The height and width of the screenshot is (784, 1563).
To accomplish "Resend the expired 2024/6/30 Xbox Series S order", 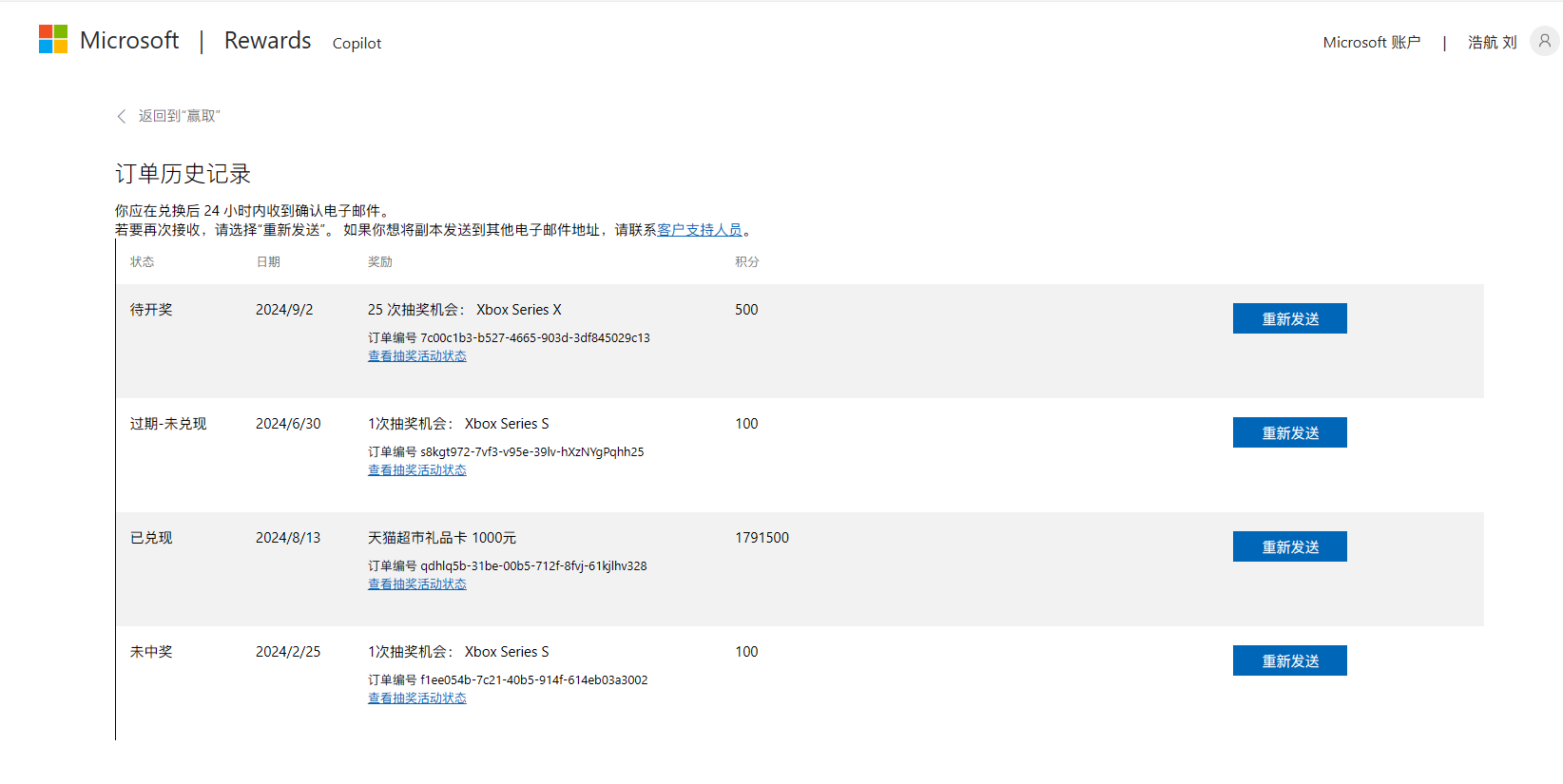I will pyautogui.click(x=1289, y=432).
